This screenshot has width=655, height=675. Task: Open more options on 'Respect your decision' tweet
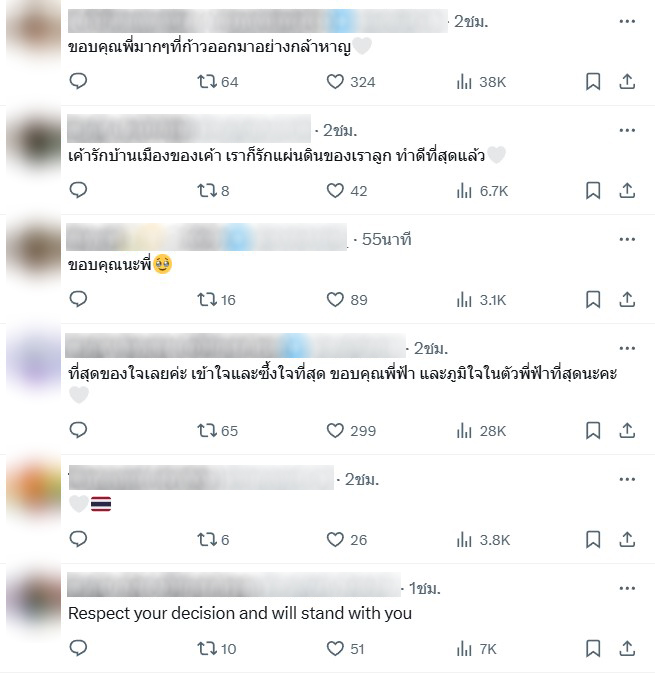pos(627,588)
